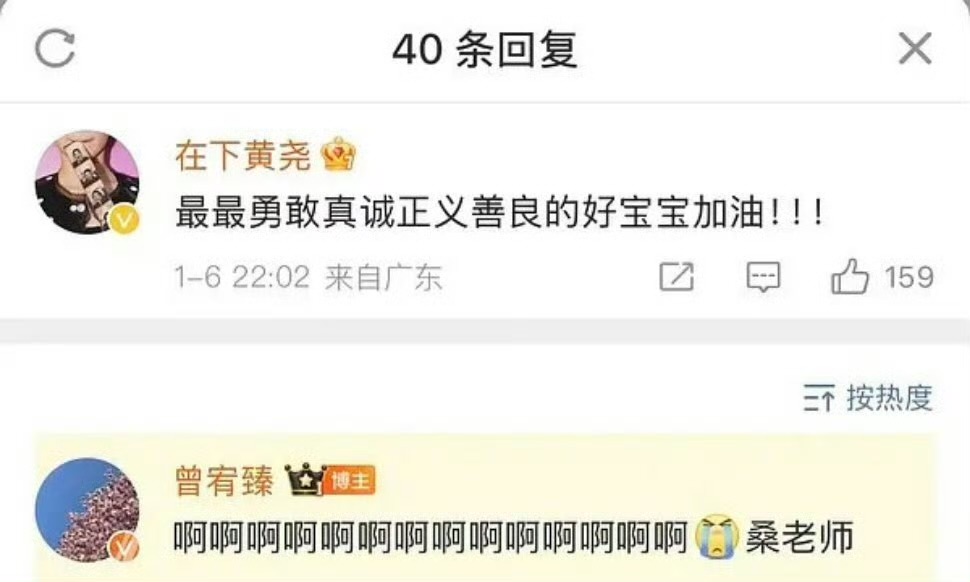
Task: Open the 按热度 sort order dropdown
Action: (868, 397)
